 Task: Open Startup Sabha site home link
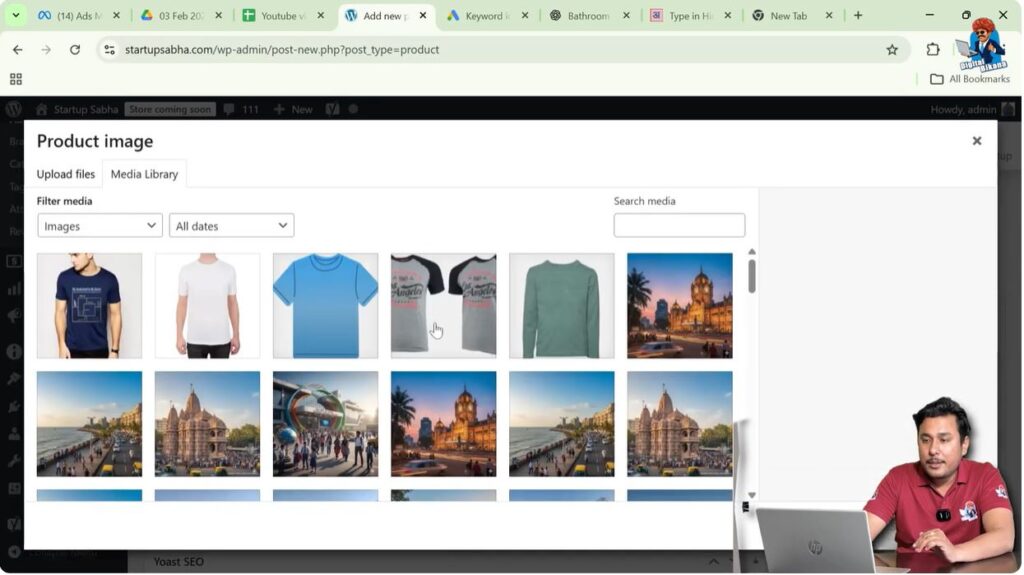(x=77, y=109)
